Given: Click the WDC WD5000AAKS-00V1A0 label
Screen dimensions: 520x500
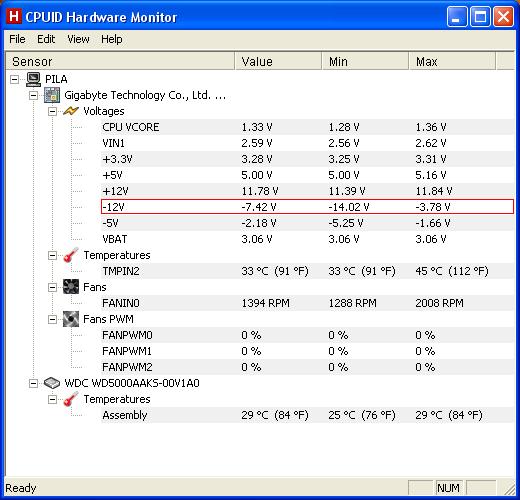Looking at the screenshot, I should pyautogui.click(x=132, y=383).
